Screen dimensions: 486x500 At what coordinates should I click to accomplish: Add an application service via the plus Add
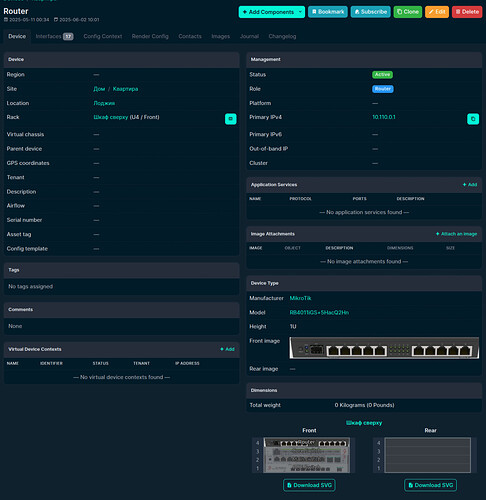pos(470,185)
